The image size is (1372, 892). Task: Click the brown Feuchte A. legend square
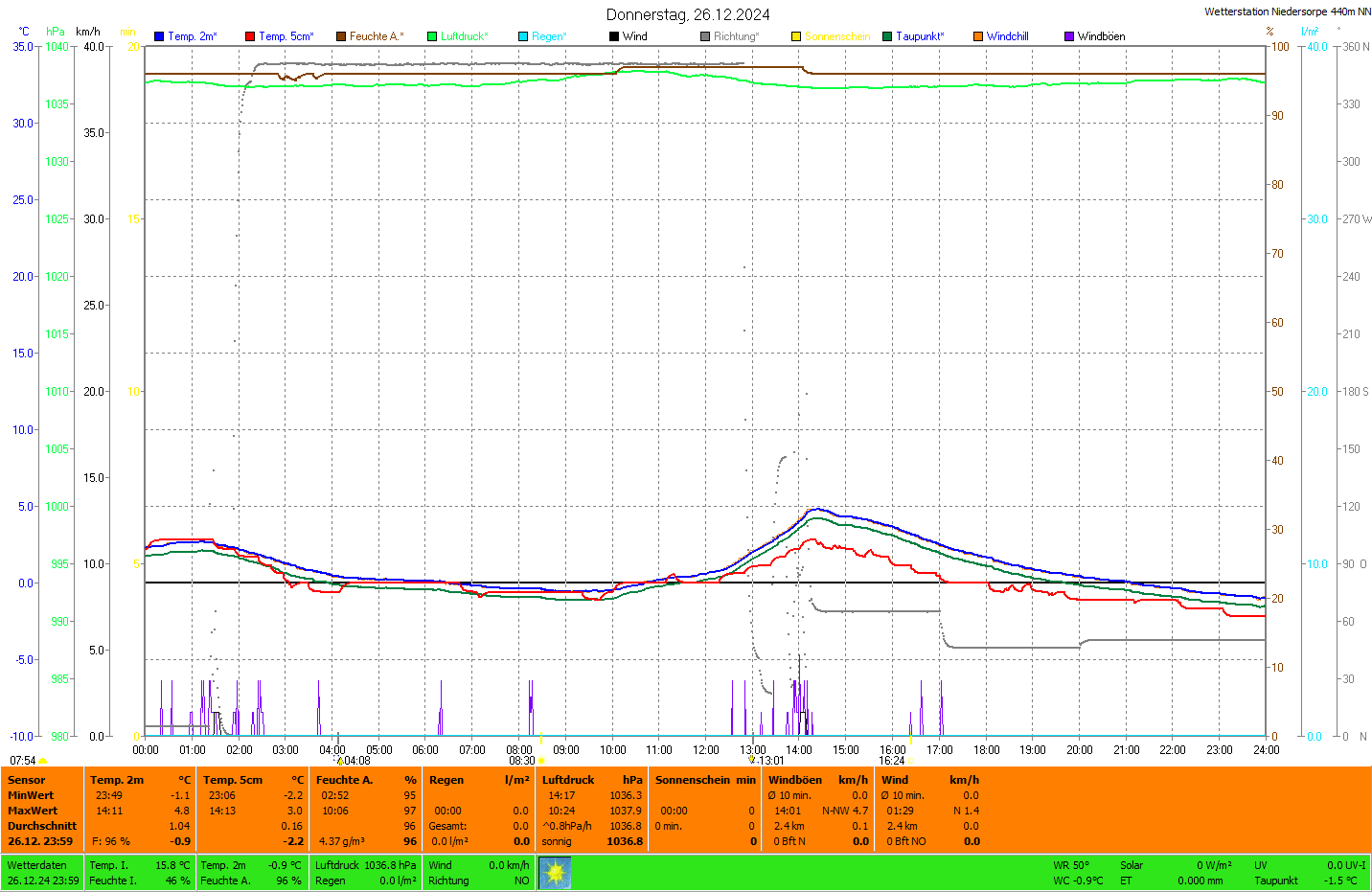341,36
